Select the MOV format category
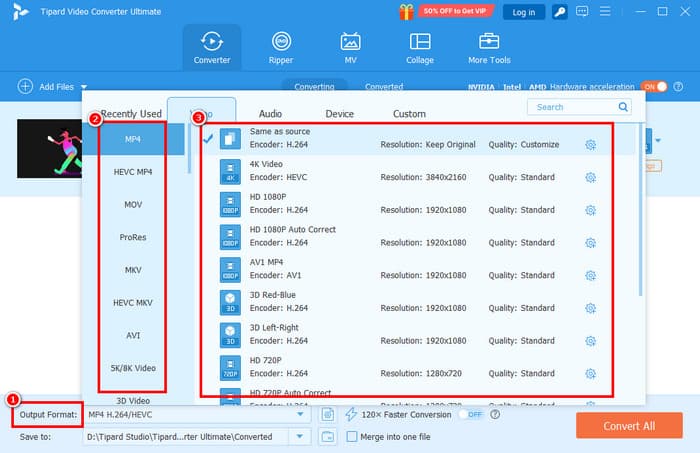The width and height of the screenshot is (700, 453). (133, 204)
